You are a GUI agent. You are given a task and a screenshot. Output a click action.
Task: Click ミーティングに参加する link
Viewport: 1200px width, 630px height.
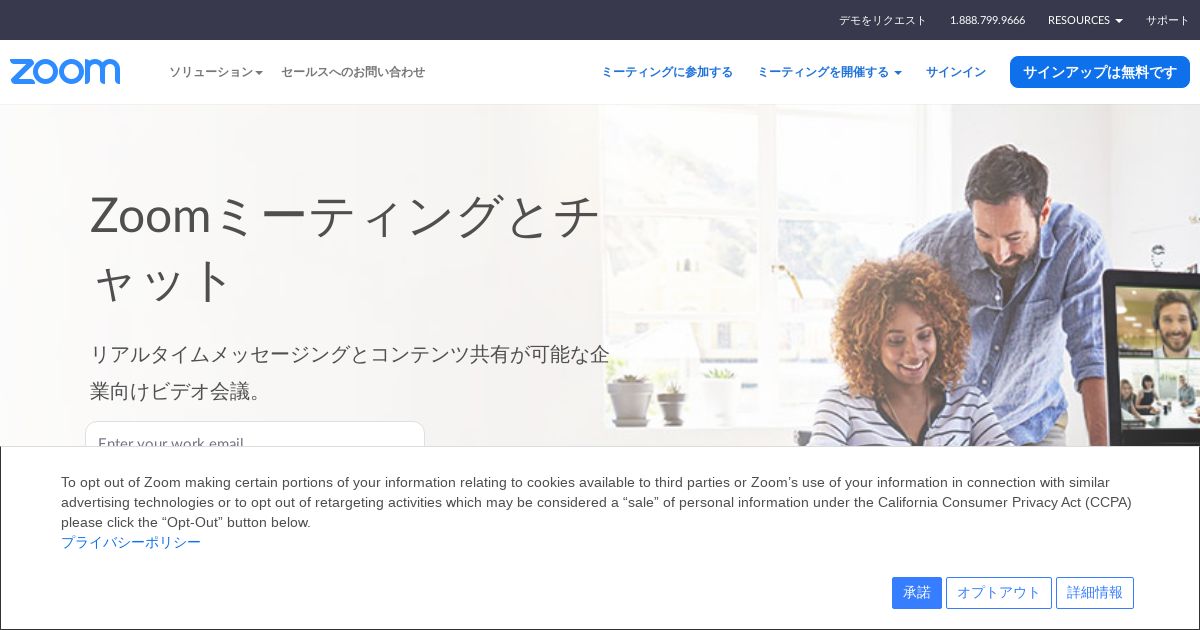click(x=667, y=72)
